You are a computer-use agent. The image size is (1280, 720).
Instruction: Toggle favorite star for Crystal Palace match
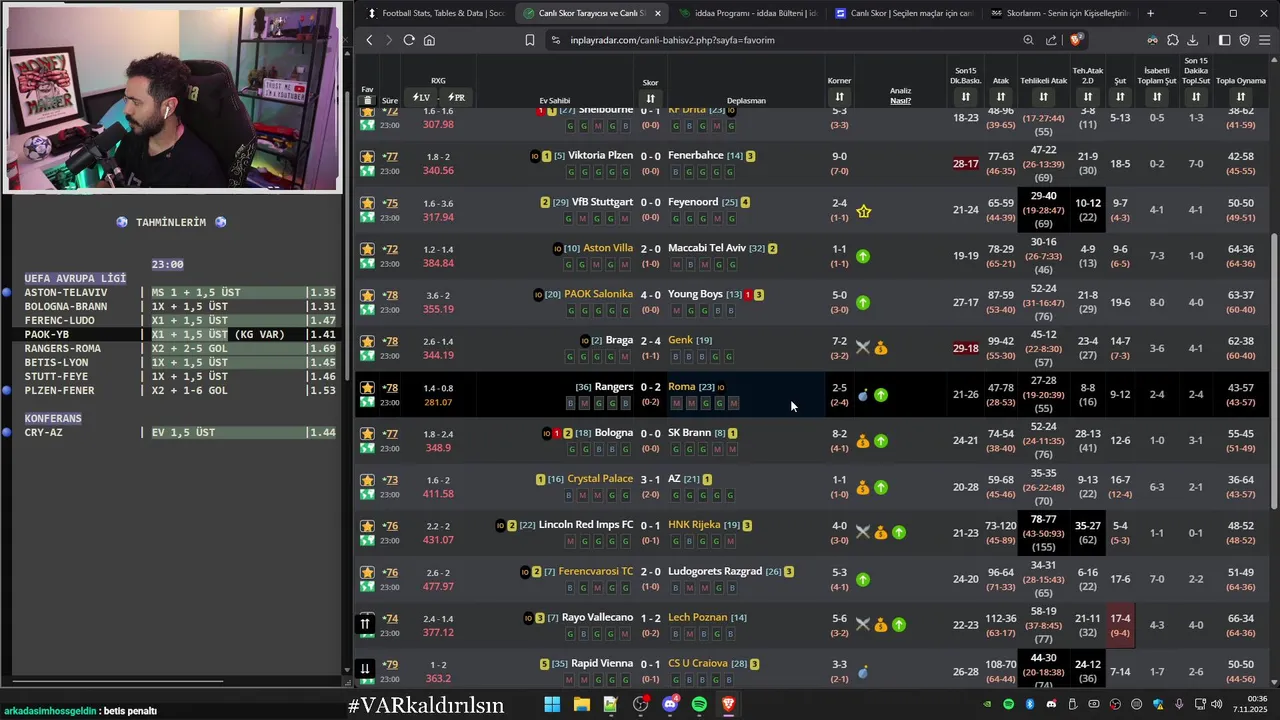[367, 480]
